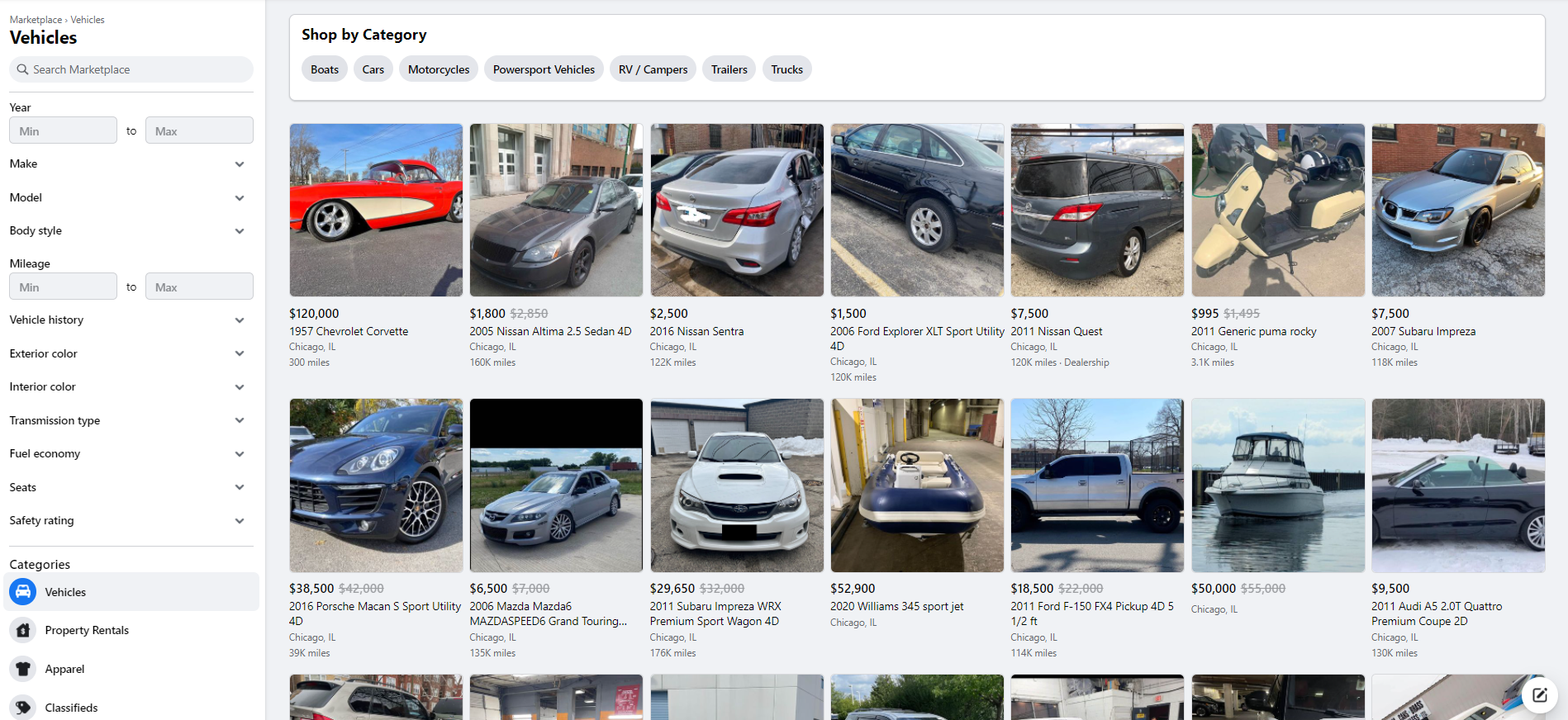Viewport: 1568px width, 720px height.
Task: Click the Year Max input field
Action: point(199,130)
